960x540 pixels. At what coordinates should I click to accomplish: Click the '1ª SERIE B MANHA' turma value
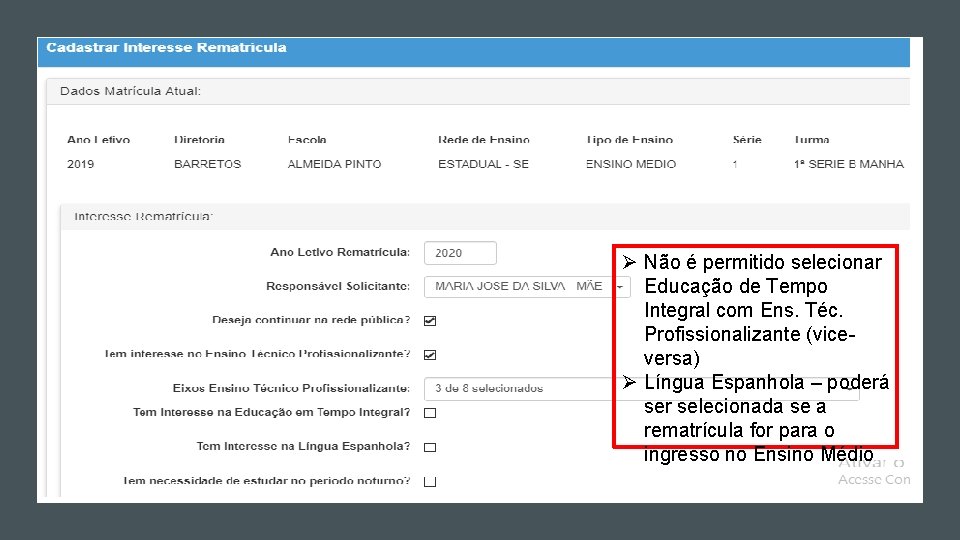849,164
